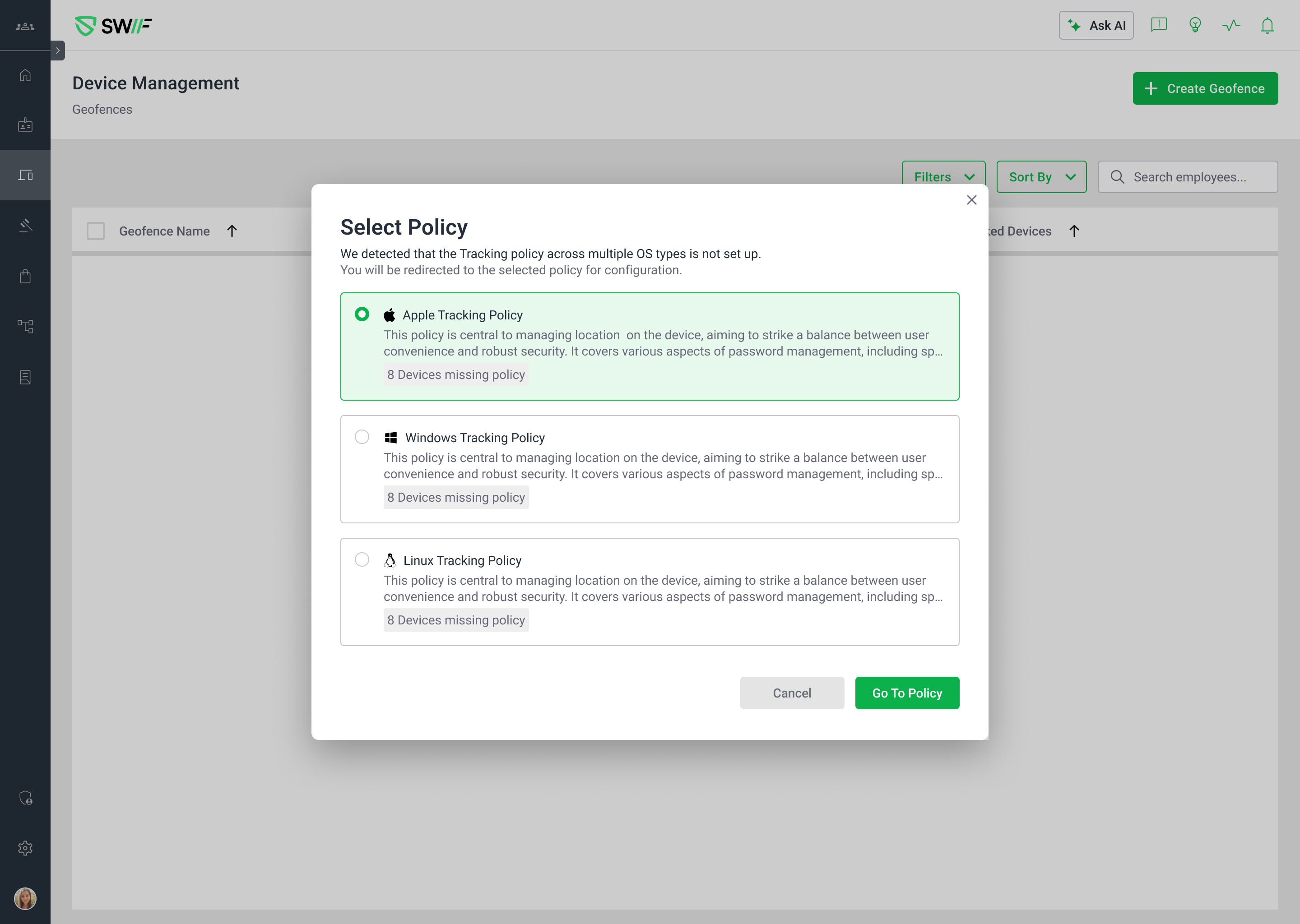Image resolution: width=1300 pixels, height=924 pixels.
Task: Open the employee ID badge sidebar icon
Action: tap(25, 125)
